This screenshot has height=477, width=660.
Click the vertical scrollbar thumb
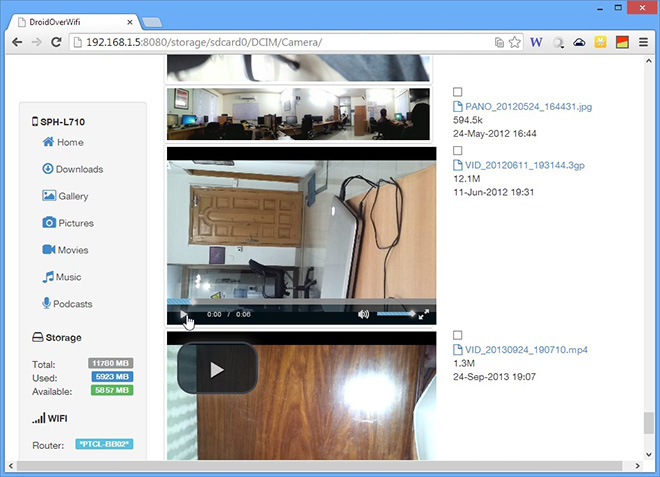pyautogui.click(x=649, y=423)
